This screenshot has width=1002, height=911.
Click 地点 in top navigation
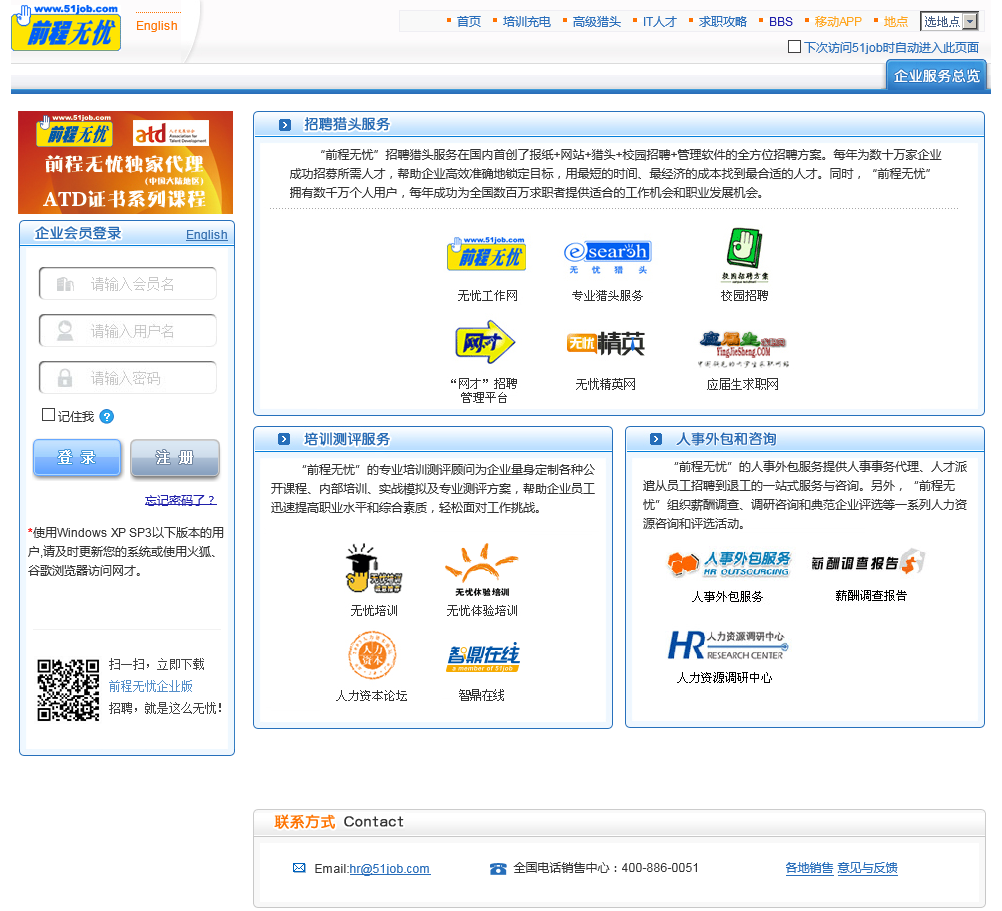click(895, 22)
